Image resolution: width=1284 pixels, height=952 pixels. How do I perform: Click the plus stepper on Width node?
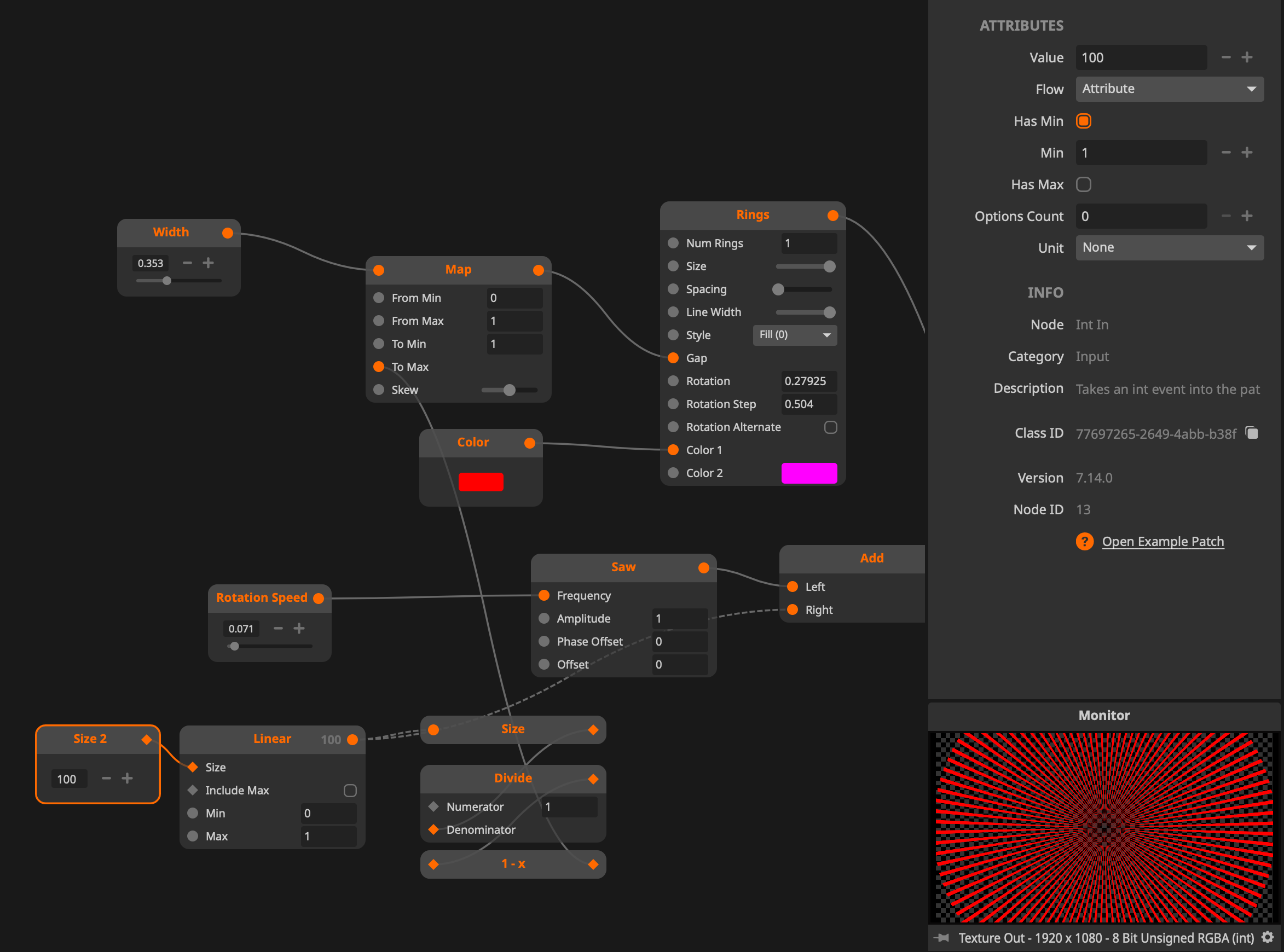pos(208,263)
